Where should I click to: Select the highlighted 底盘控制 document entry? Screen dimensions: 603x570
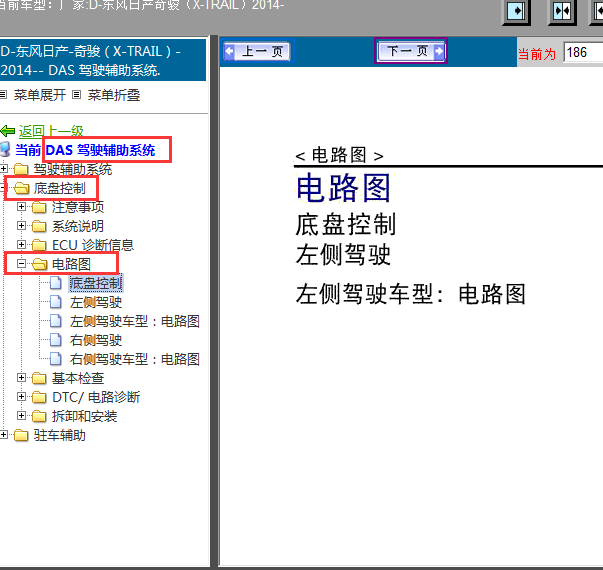pos(96,283)
